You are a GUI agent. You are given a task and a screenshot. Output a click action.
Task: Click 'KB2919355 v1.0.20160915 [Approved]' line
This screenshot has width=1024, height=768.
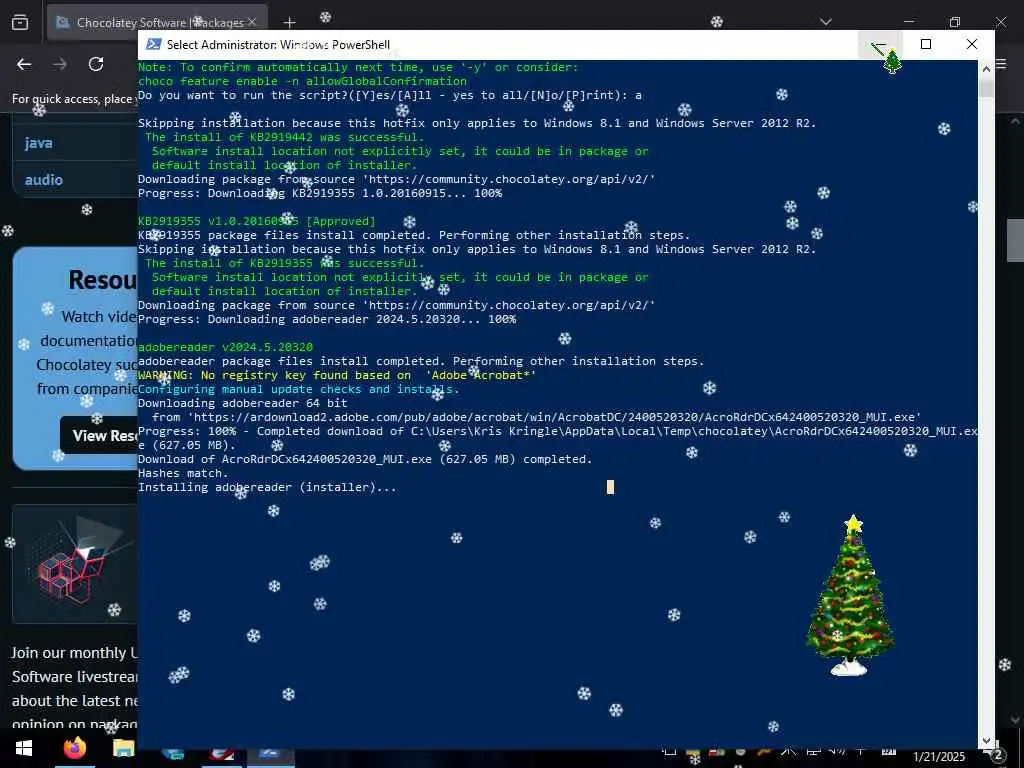click(257, 221)
